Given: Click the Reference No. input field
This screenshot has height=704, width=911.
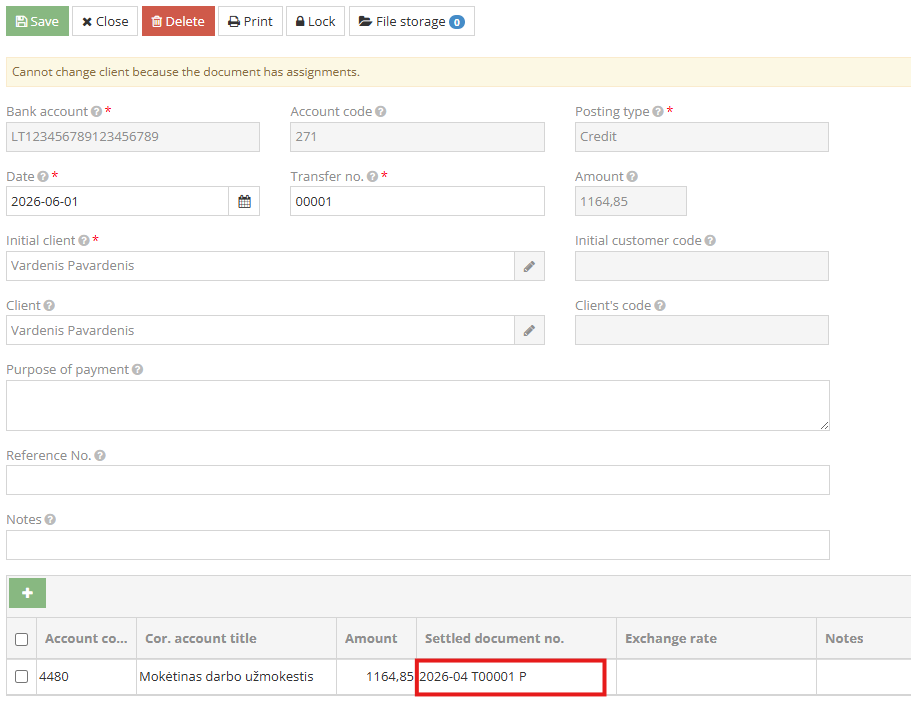Looking at the screenshot, I should point(418,480).
